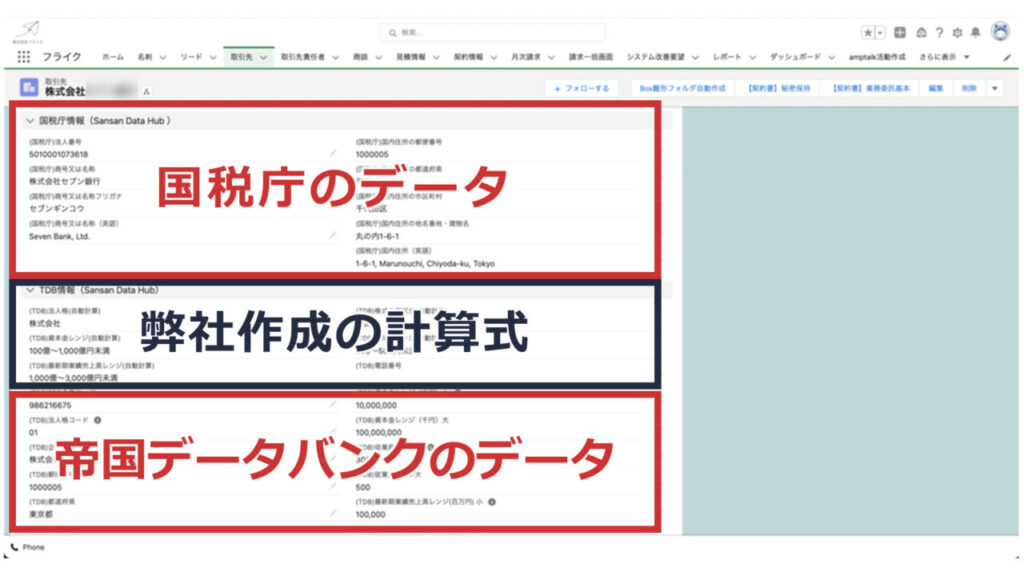The height and width of the screenshot is (576, 1024).
Task: Go to the ホーム tab
Action: [112, 57]
